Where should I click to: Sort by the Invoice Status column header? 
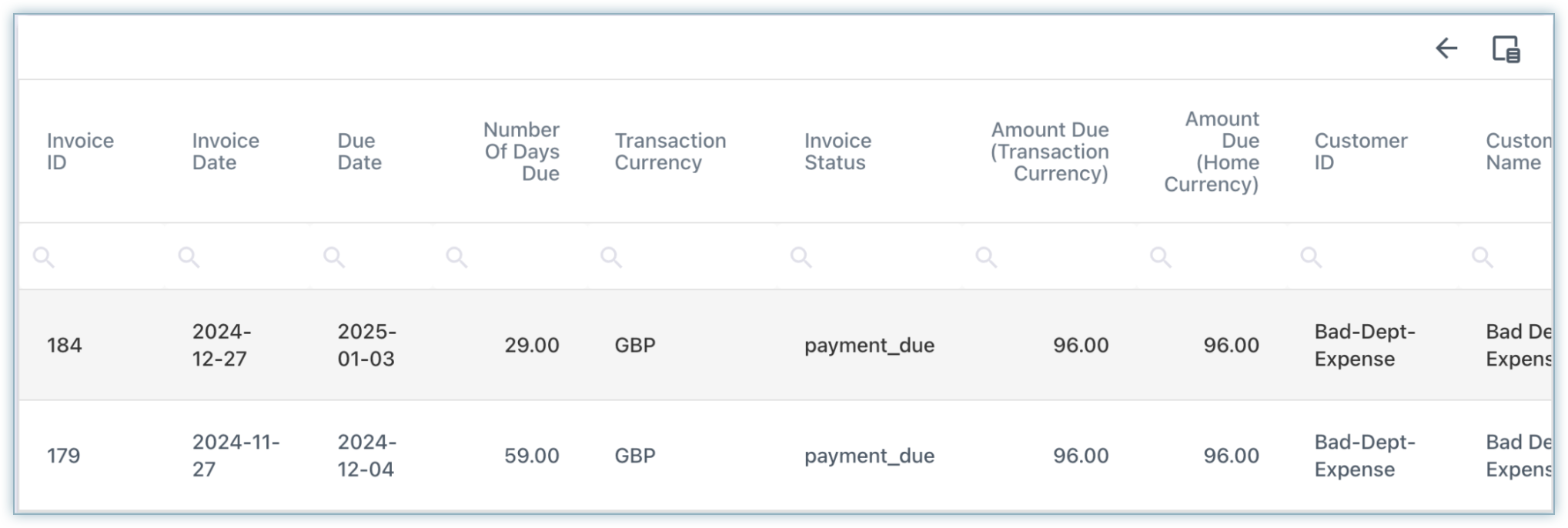tap(837, 152)
